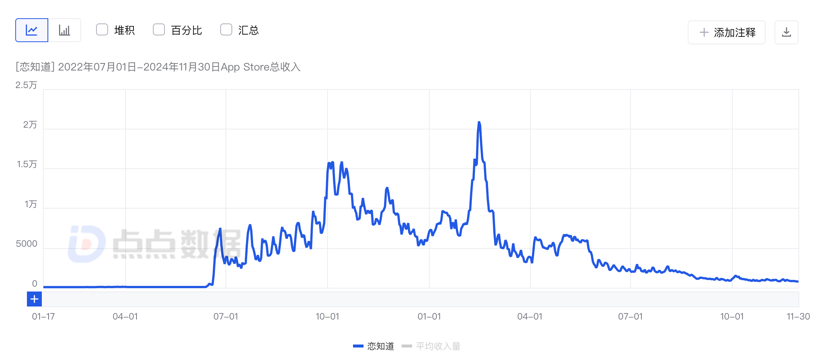Switch to line chart view
This screenshot has width=816, height=362.
pyautogui.click(x=32, y=31)
